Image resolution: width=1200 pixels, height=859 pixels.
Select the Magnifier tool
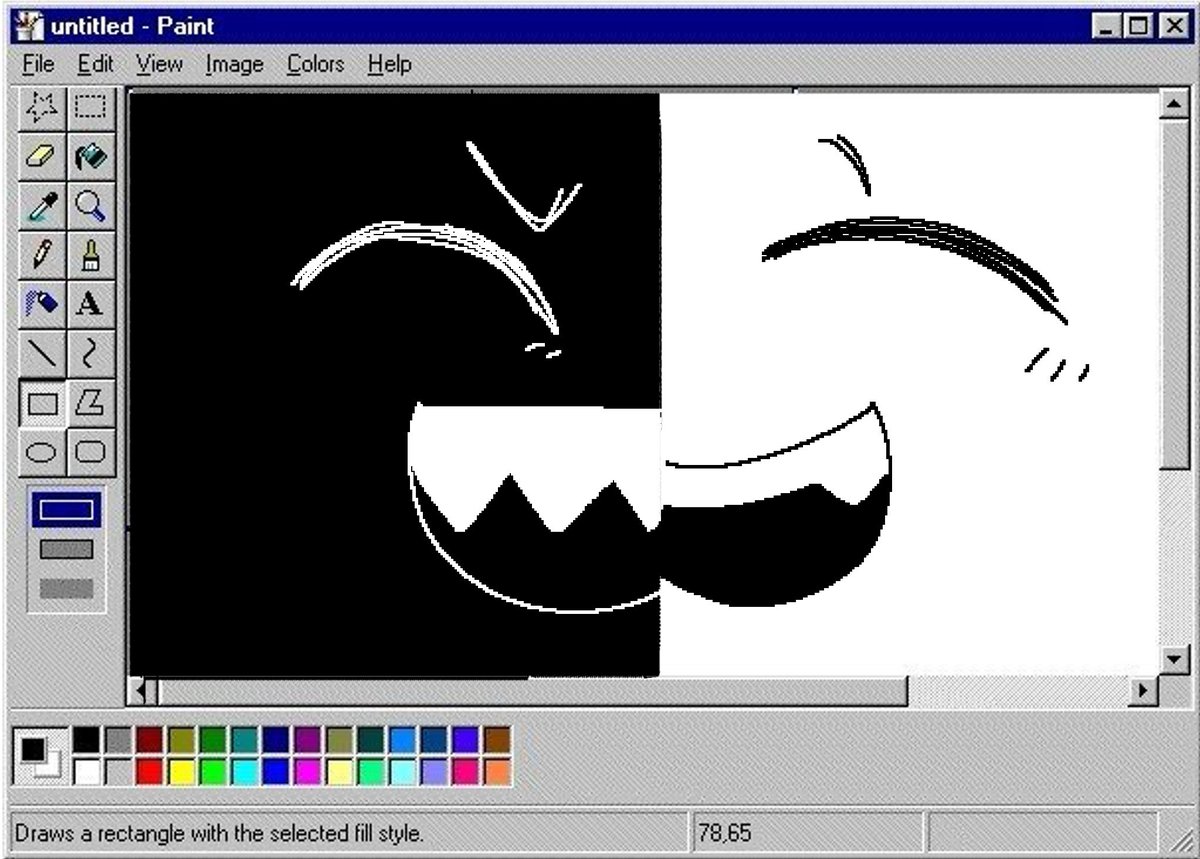[x=91, y=206]
